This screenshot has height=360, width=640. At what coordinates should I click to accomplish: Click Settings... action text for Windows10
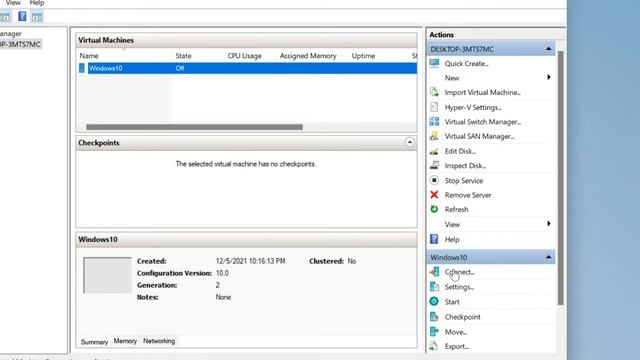[459, 287]
